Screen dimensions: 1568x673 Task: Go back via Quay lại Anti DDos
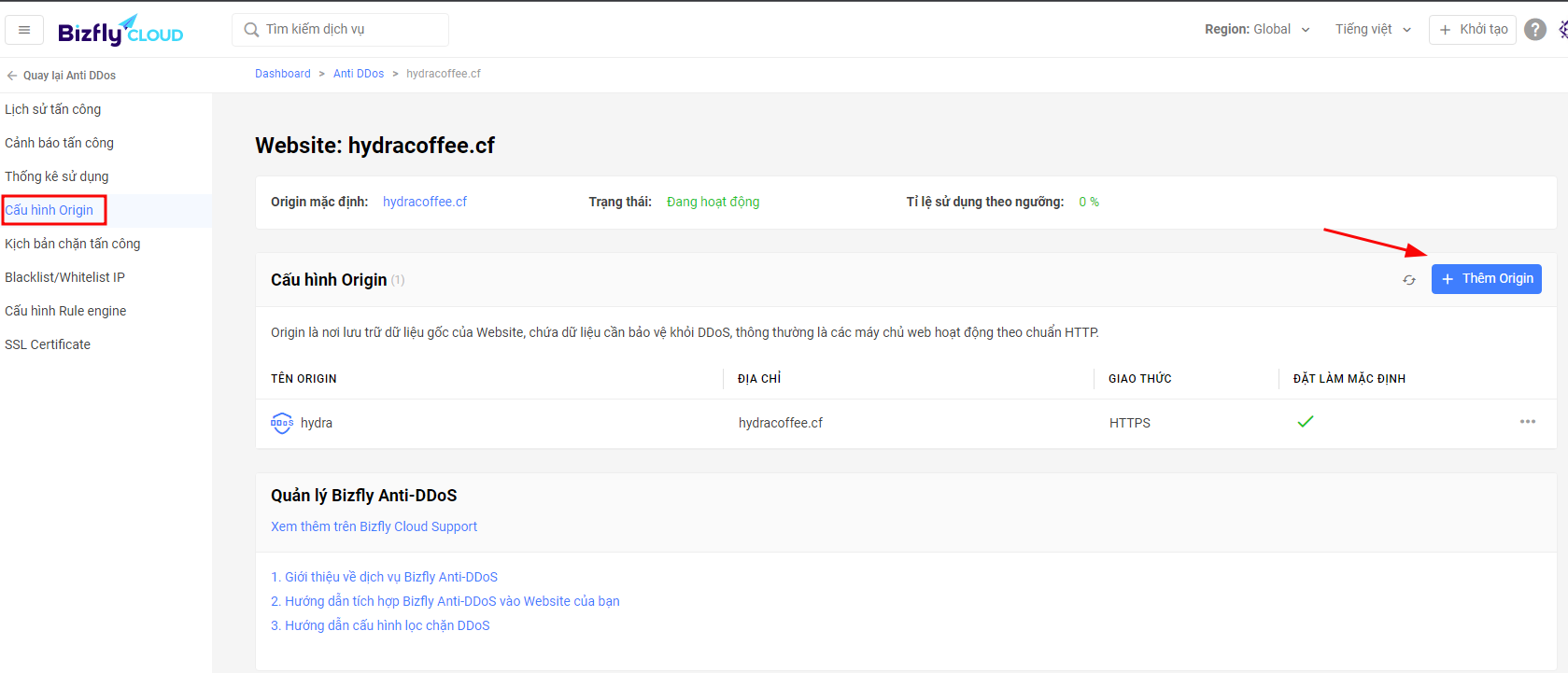pyautogui.click(x=69, y=76)
